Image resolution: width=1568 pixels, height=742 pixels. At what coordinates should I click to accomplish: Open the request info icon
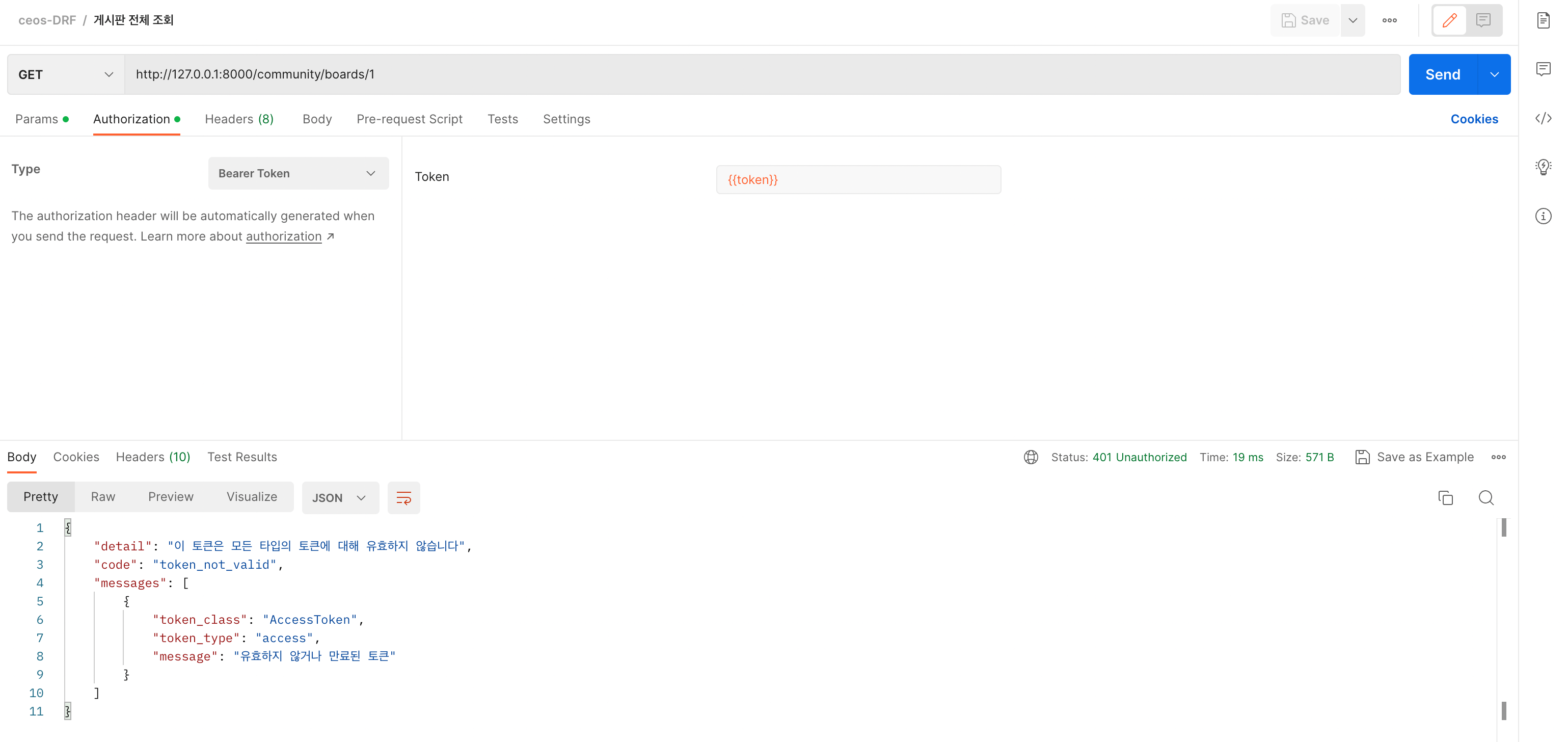click(x=1543, y=216)
